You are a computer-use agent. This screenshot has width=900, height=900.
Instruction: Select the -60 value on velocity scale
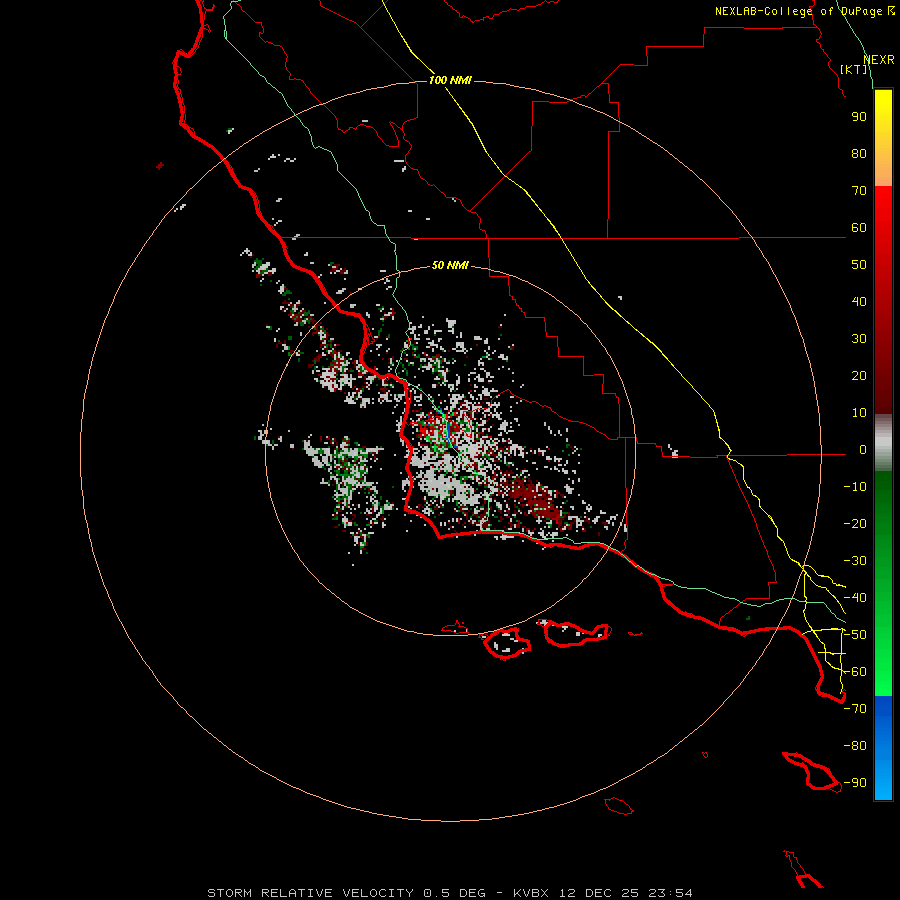pos(855,672)
